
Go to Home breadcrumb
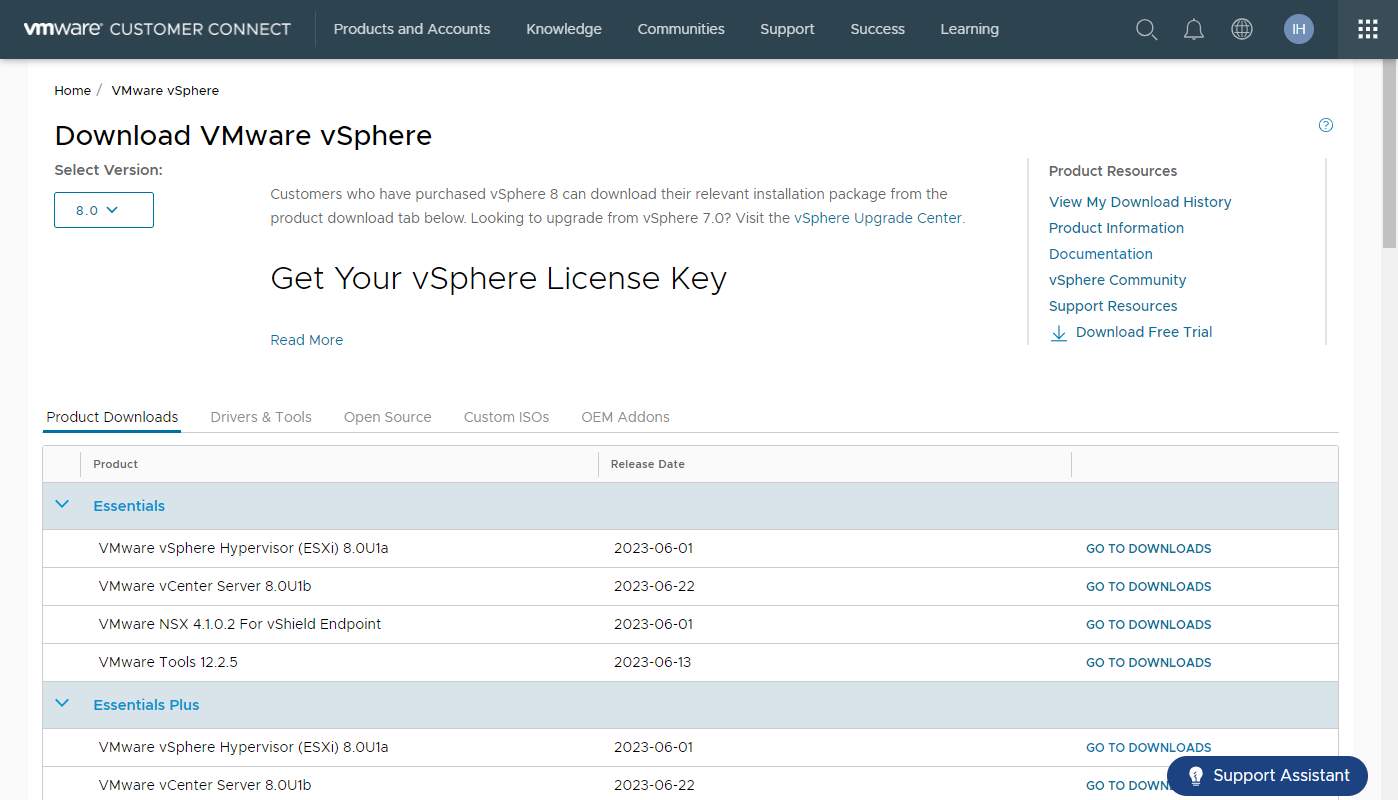[72, 90]
